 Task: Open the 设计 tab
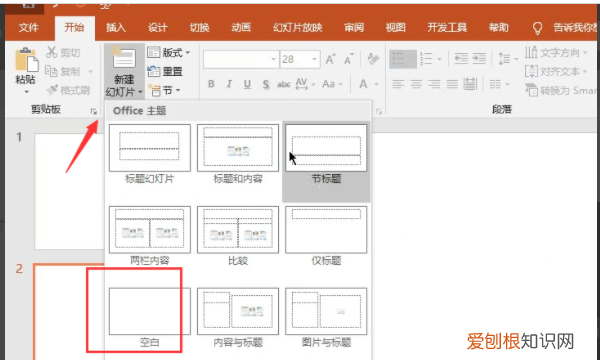click(158, 28)
